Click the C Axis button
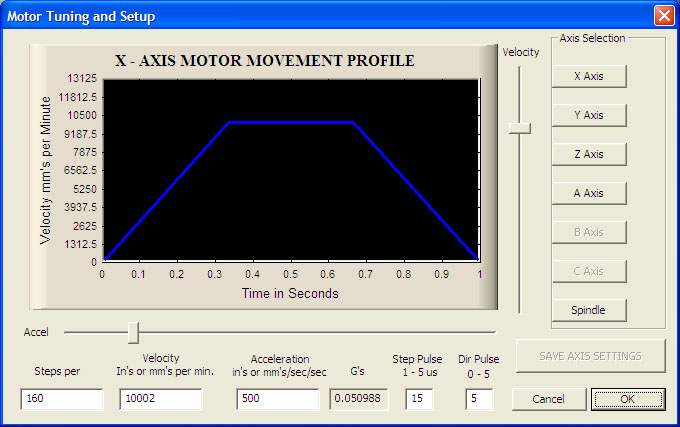The image size is (680, 427). click(589, 271)
